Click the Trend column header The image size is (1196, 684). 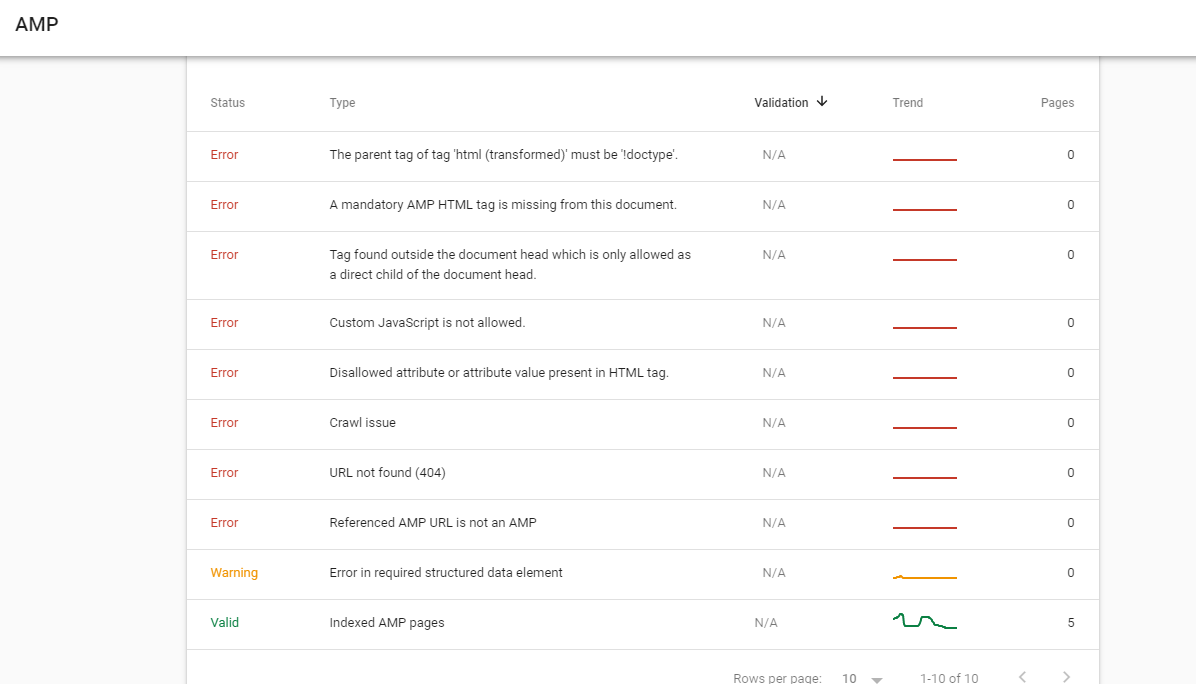point(907,103)
